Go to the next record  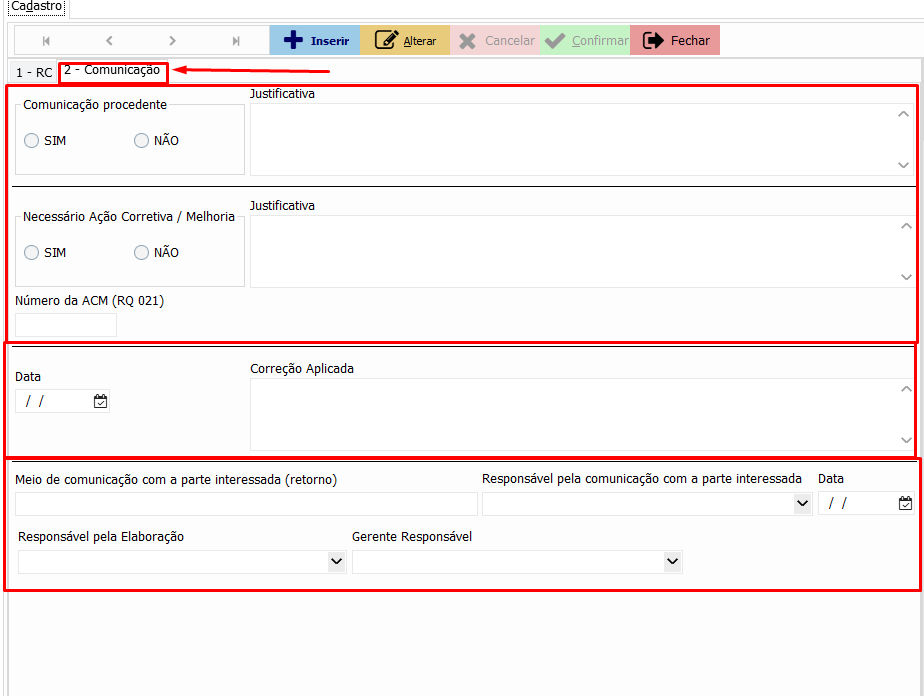click(x=172, y=41)
